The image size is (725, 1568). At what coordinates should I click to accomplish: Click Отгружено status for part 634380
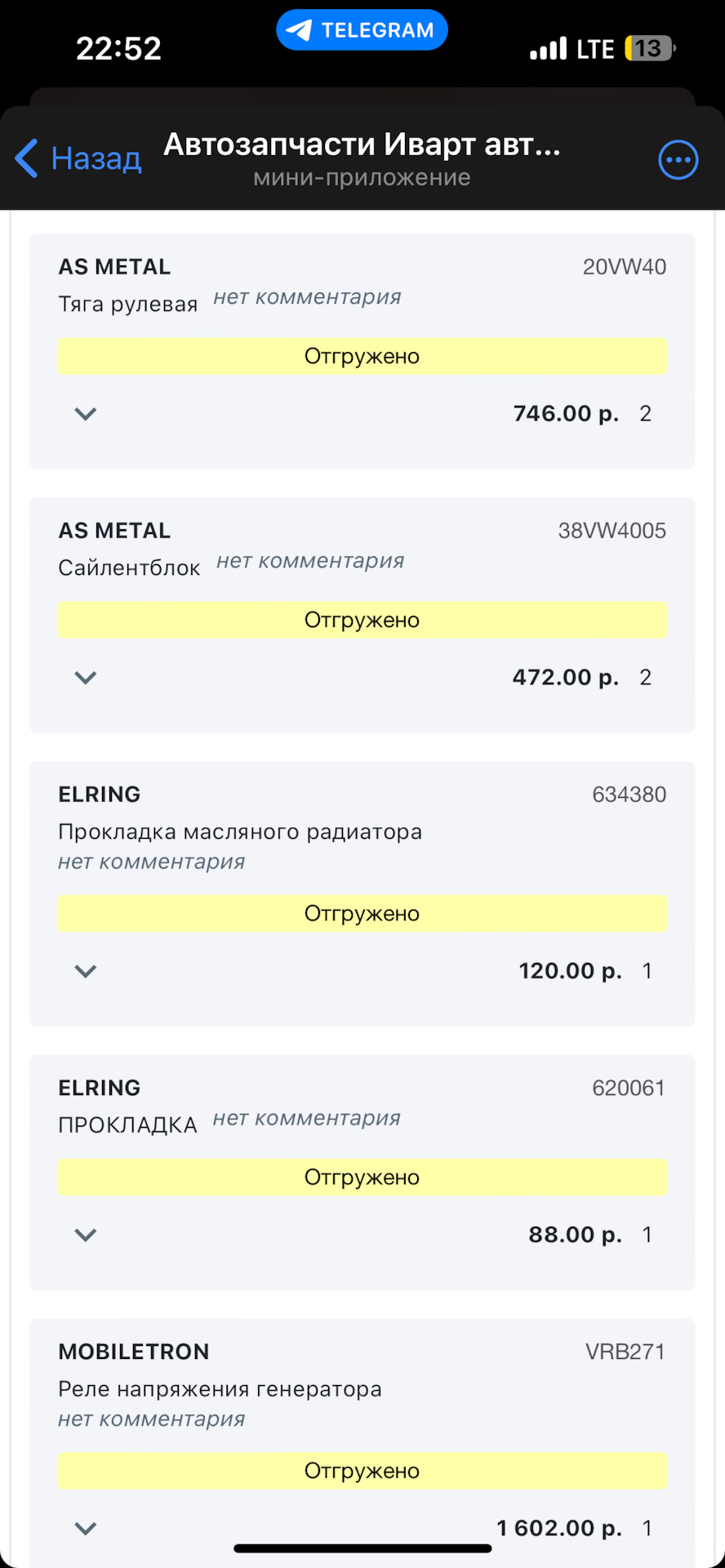coord(362,914)
